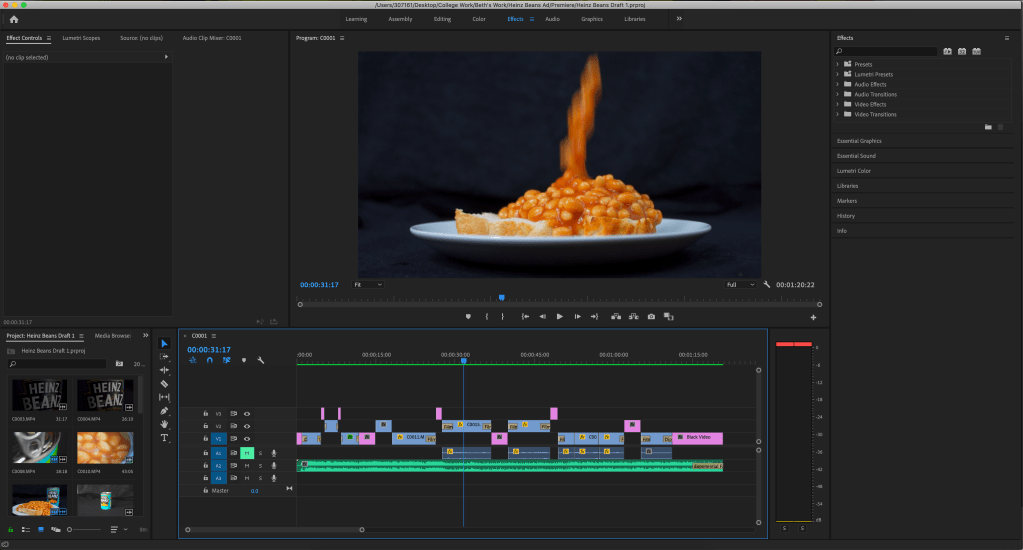Solo audio track A2
This screenshot has width=1023, height=550.
[260, 466]
